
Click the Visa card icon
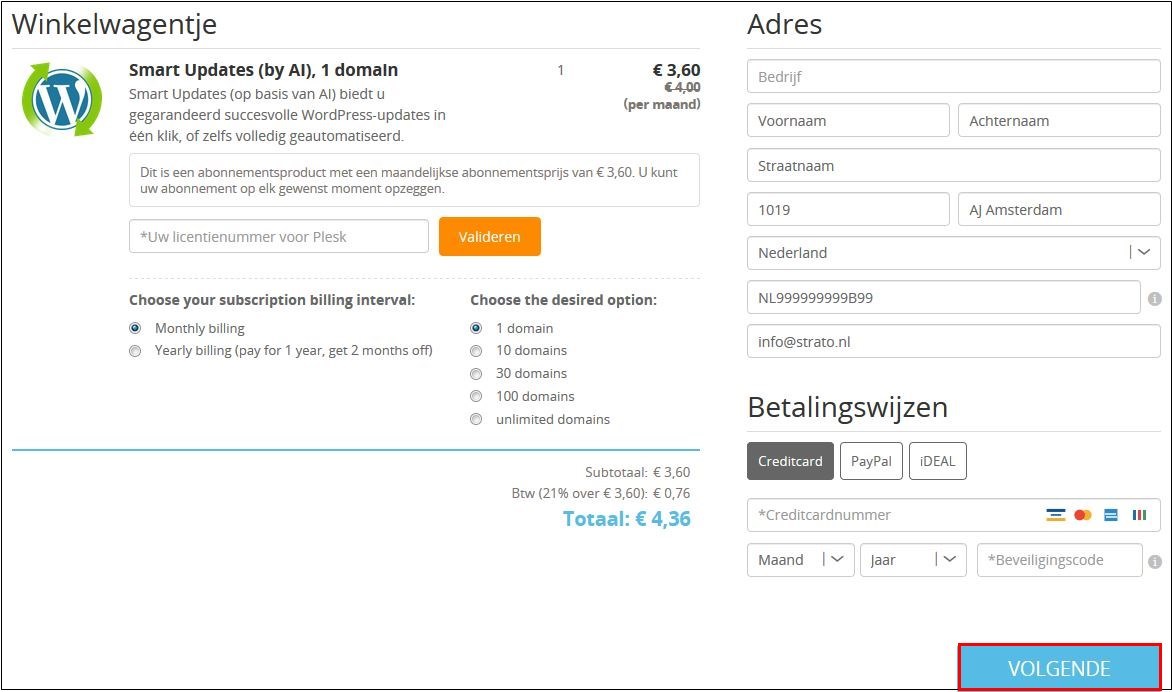tap(1055, 514)
